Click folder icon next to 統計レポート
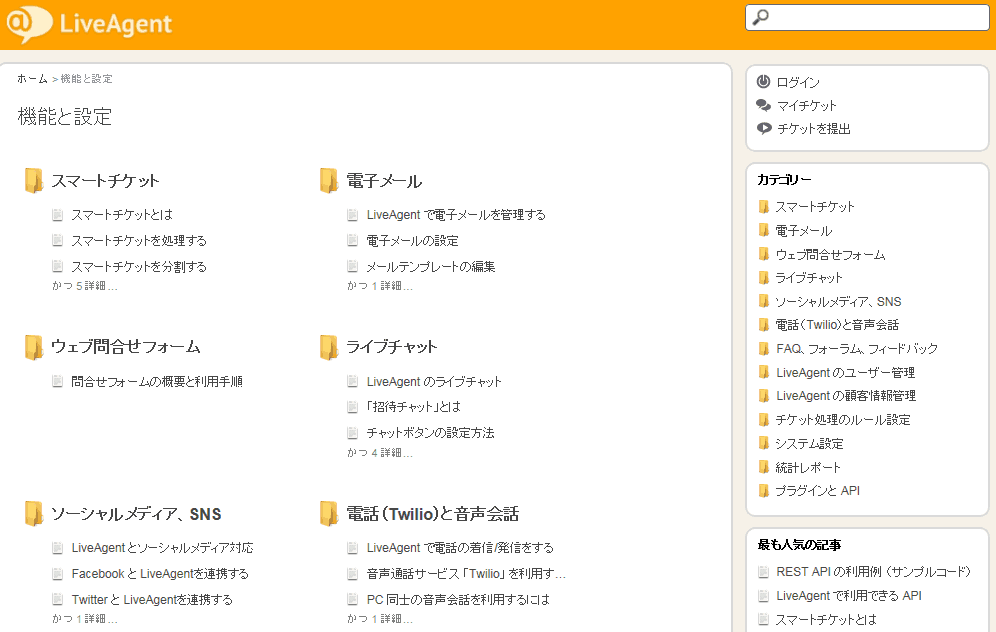 tap(764, 467)
